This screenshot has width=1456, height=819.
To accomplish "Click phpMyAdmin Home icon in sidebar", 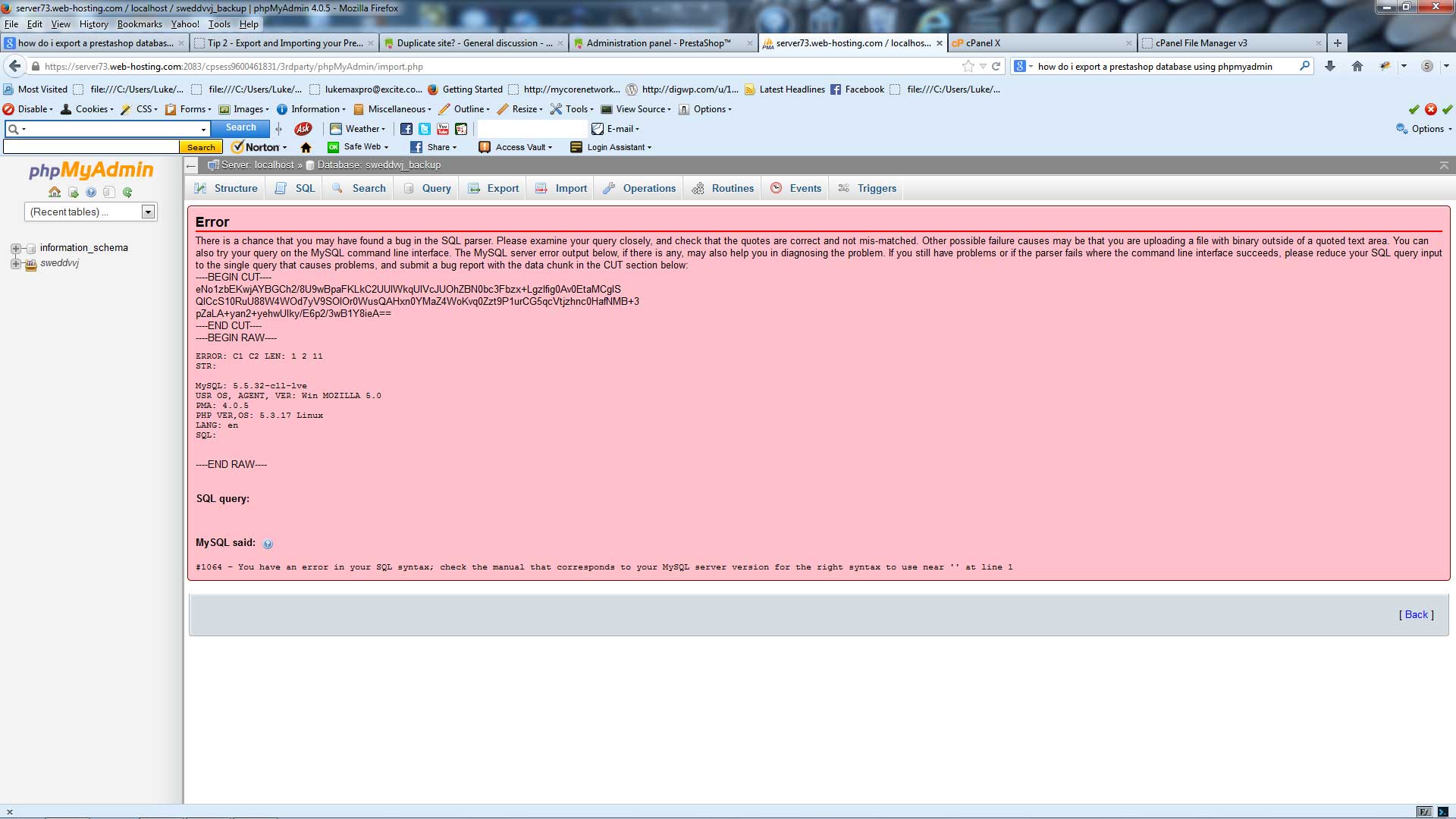I will pyautogui.click(x=55, y=193).
